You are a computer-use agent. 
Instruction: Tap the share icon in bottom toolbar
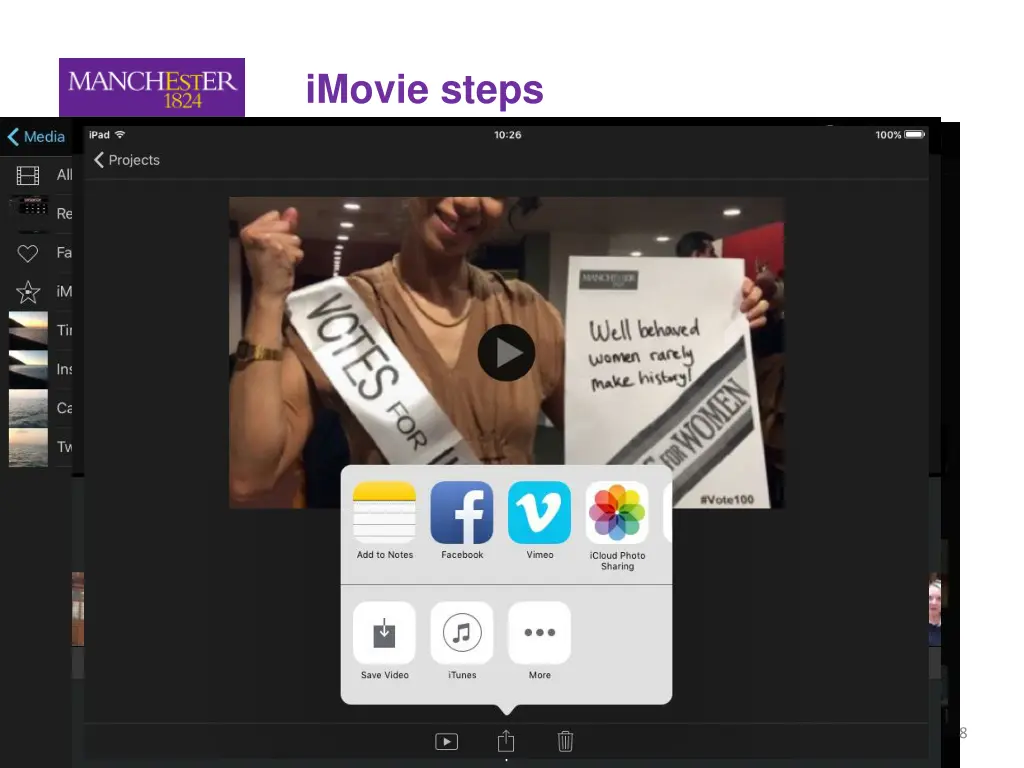506,741
